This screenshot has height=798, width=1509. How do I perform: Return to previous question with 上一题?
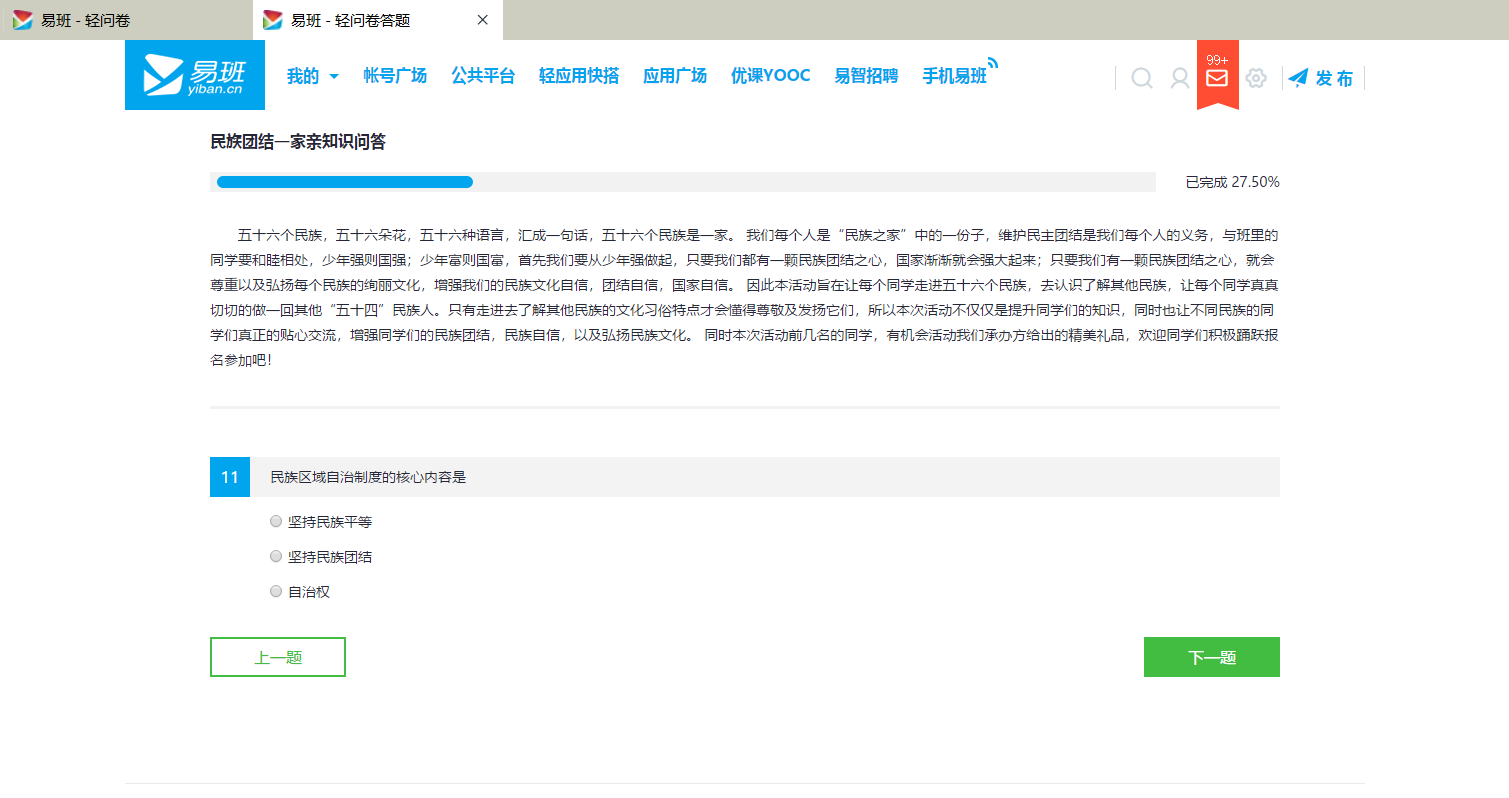pyautogui.click(x=278, y=657)
